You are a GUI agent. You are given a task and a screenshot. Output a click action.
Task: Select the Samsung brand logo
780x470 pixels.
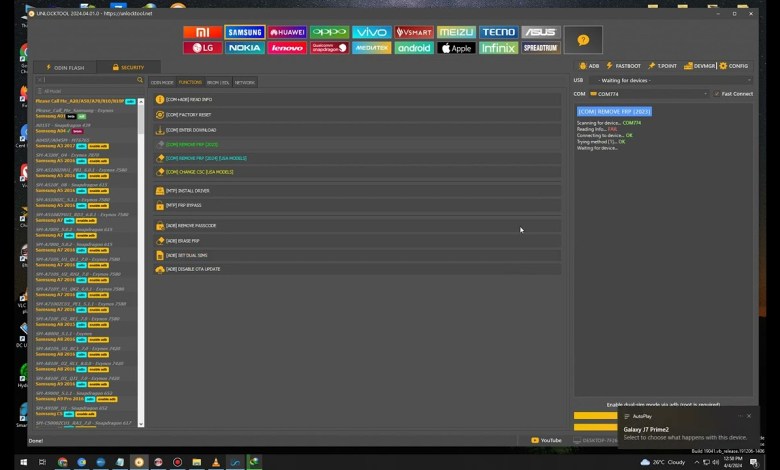(245, 32)
